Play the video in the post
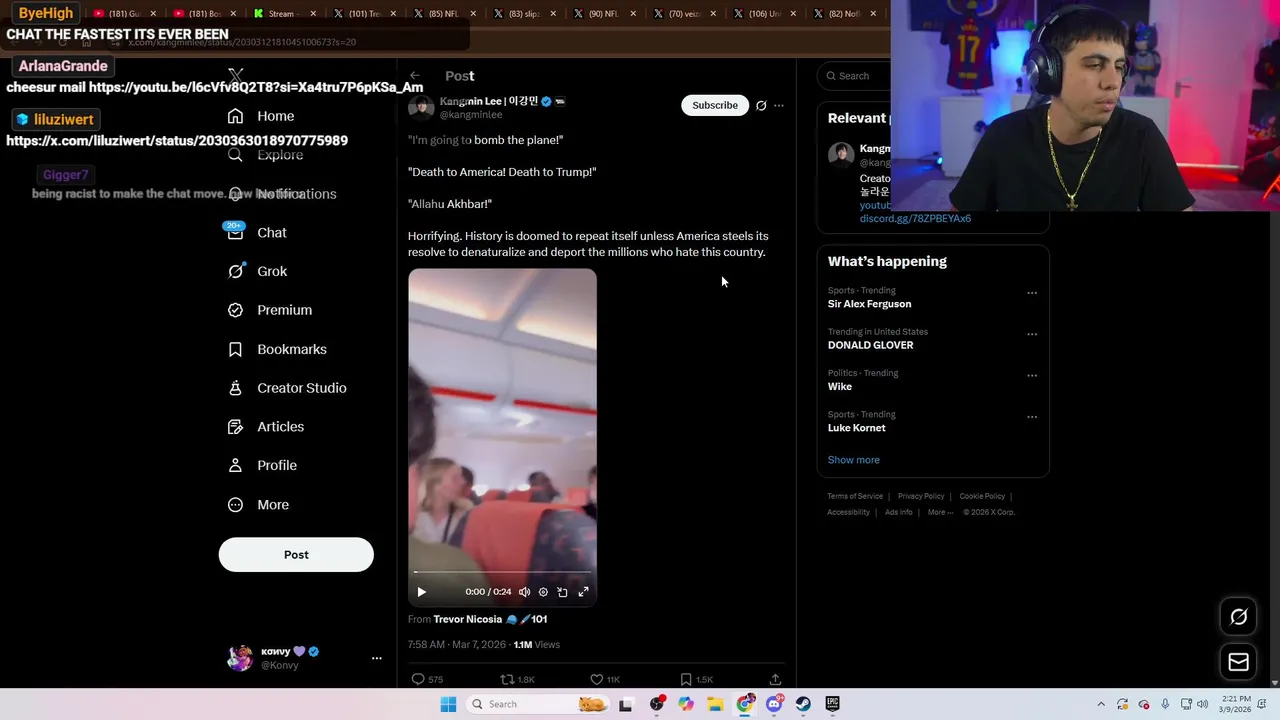Screen dimensions: 1280x720 [421, 592]
